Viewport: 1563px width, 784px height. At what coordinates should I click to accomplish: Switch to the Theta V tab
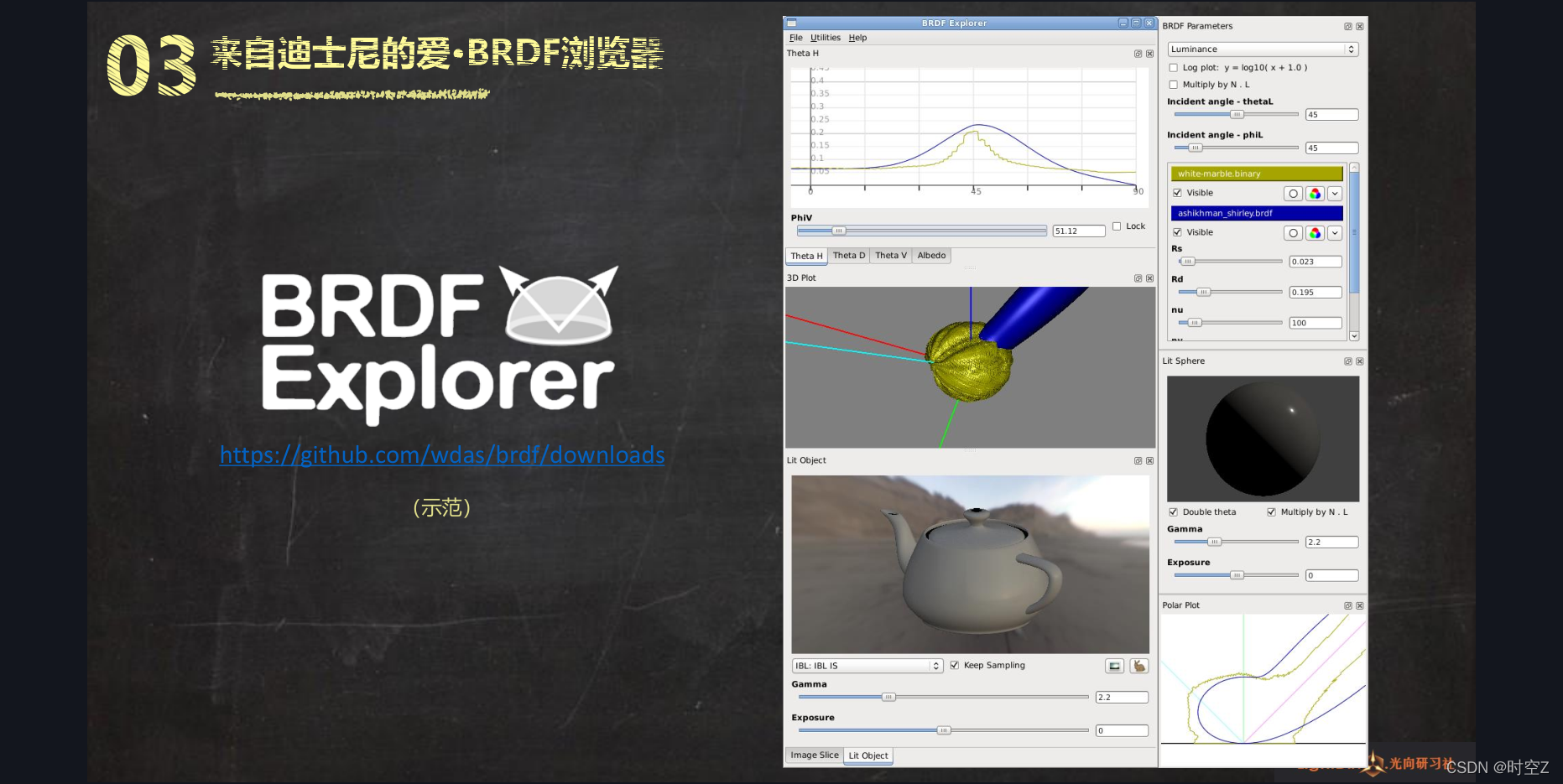[891, 256]
